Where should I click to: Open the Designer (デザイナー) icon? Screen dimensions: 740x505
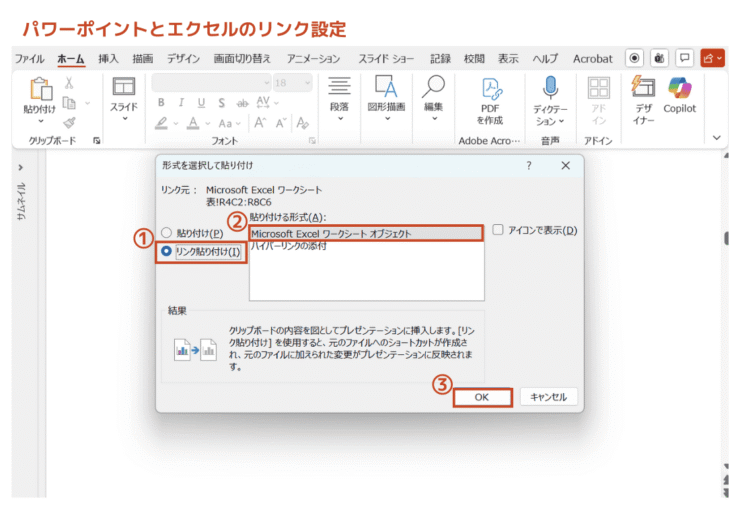[643, 87]
